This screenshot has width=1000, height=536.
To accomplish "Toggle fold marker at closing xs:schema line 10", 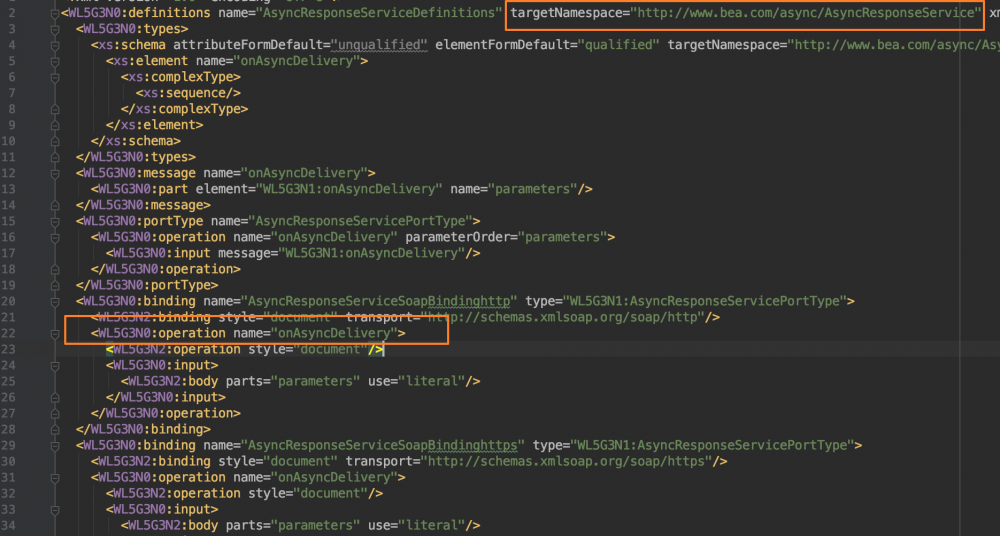I will coord(55,140).
